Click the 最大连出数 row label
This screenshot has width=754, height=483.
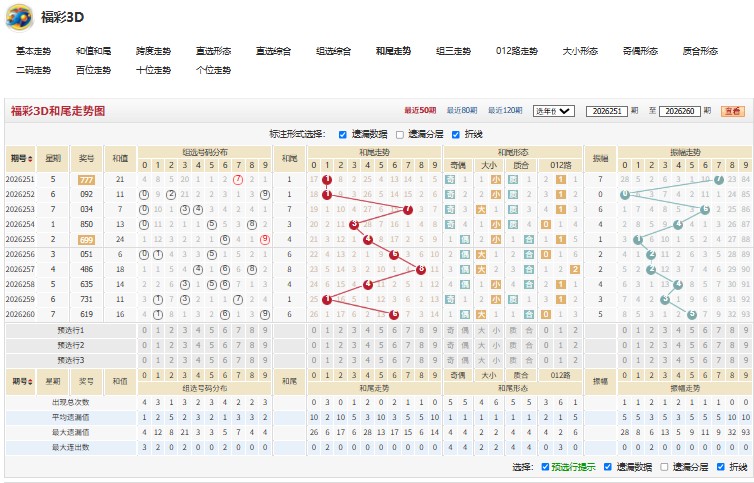(x=71, y=447)
